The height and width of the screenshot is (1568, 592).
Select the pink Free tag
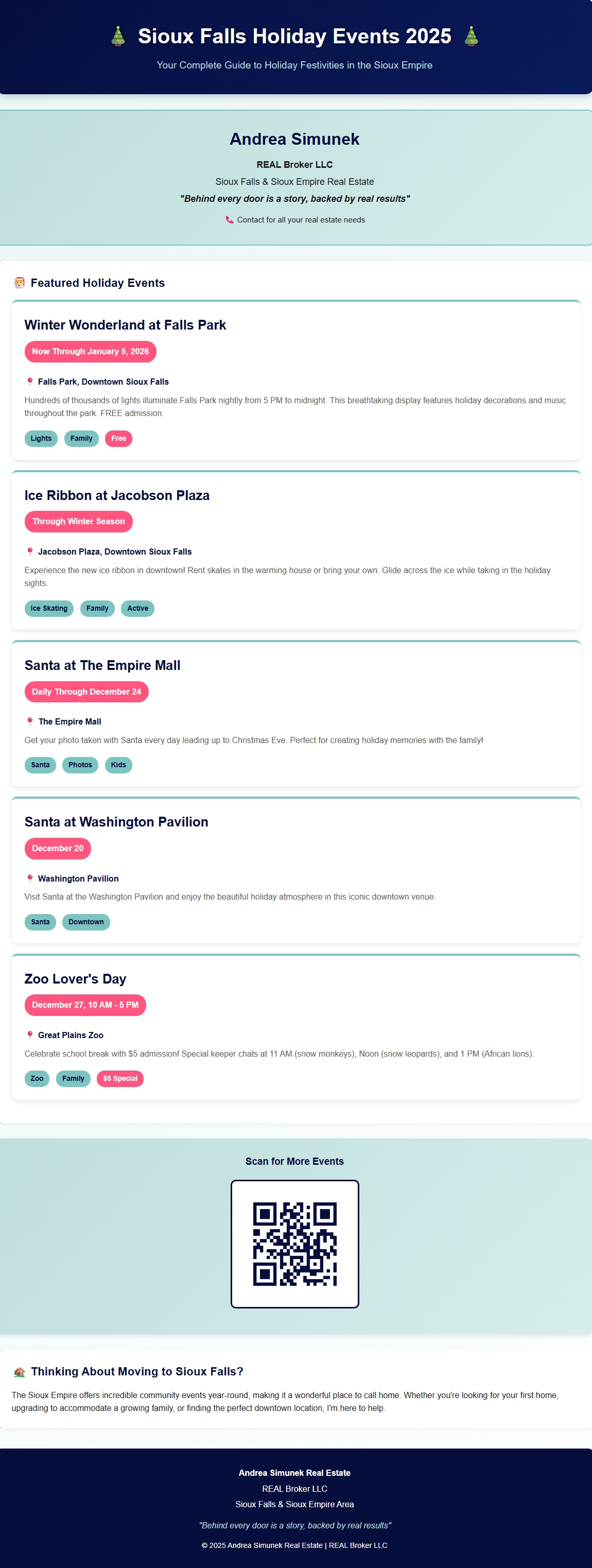click(118, 438)
